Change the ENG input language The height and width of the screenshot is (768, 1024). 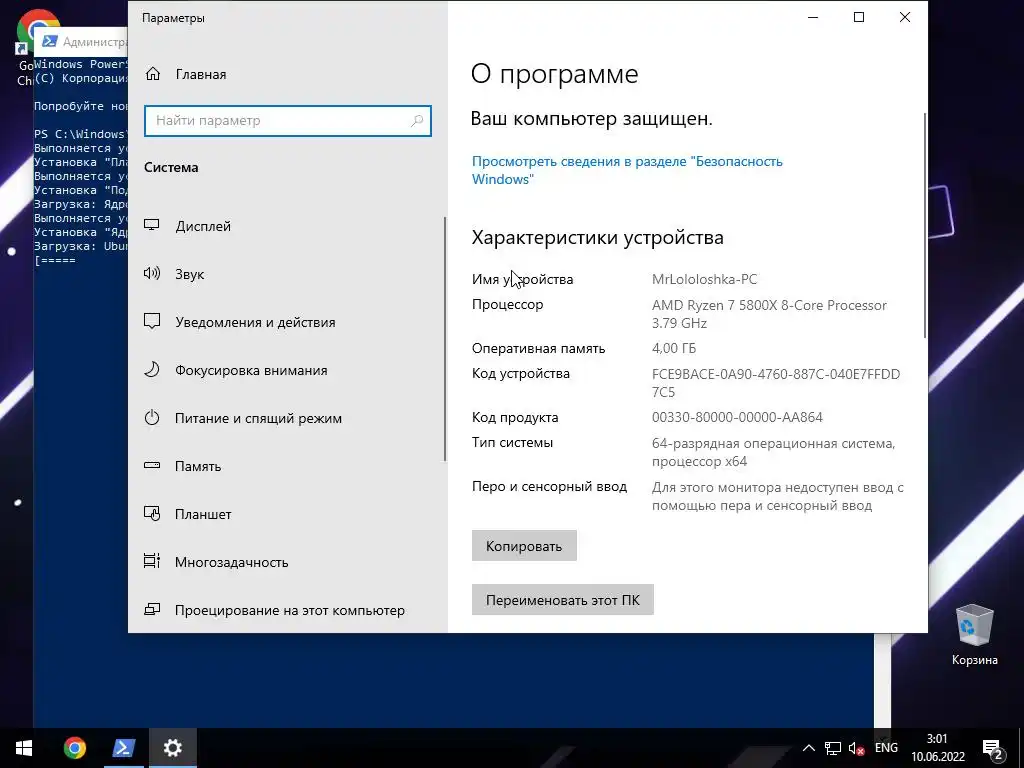coord(886,748)
